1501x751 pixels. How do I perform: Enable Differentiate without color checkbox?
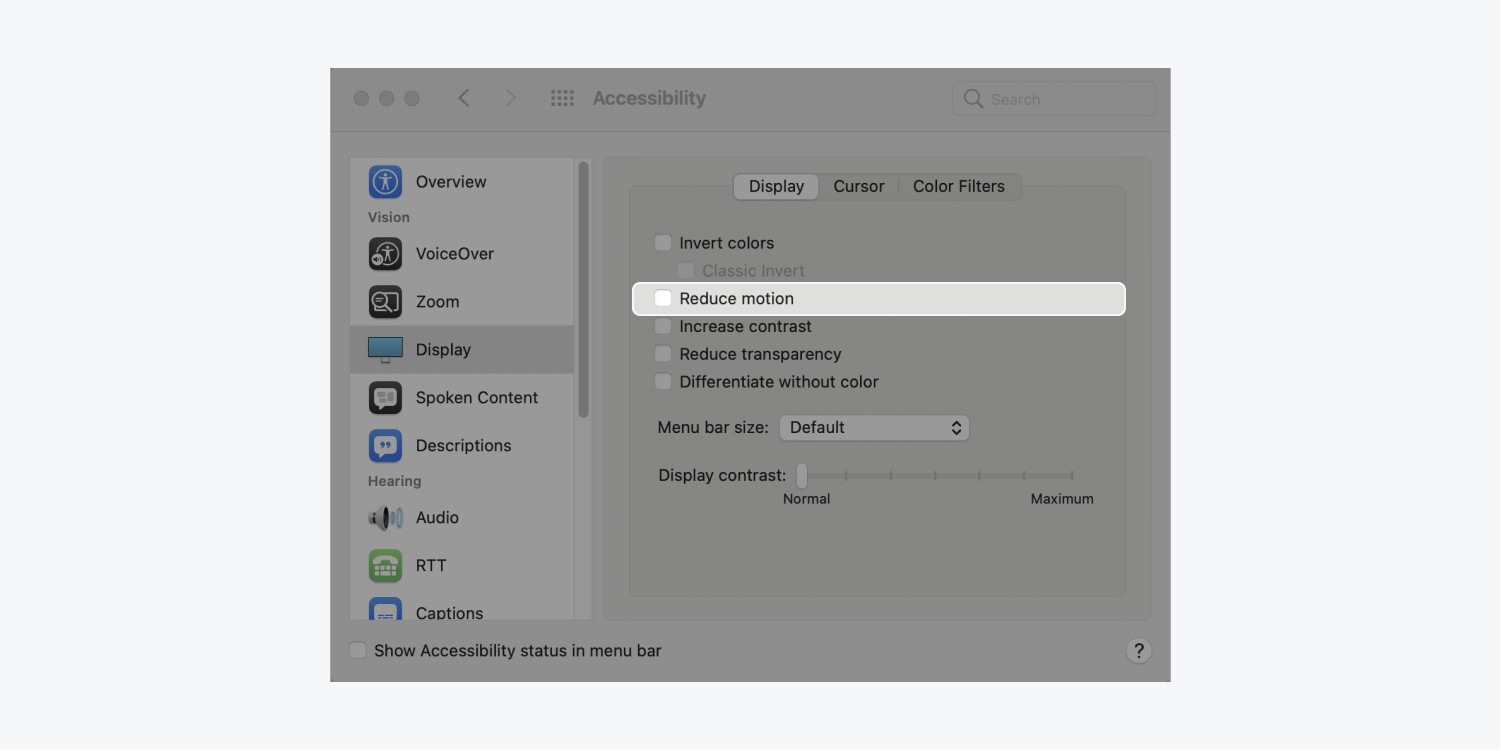[663, 382]
